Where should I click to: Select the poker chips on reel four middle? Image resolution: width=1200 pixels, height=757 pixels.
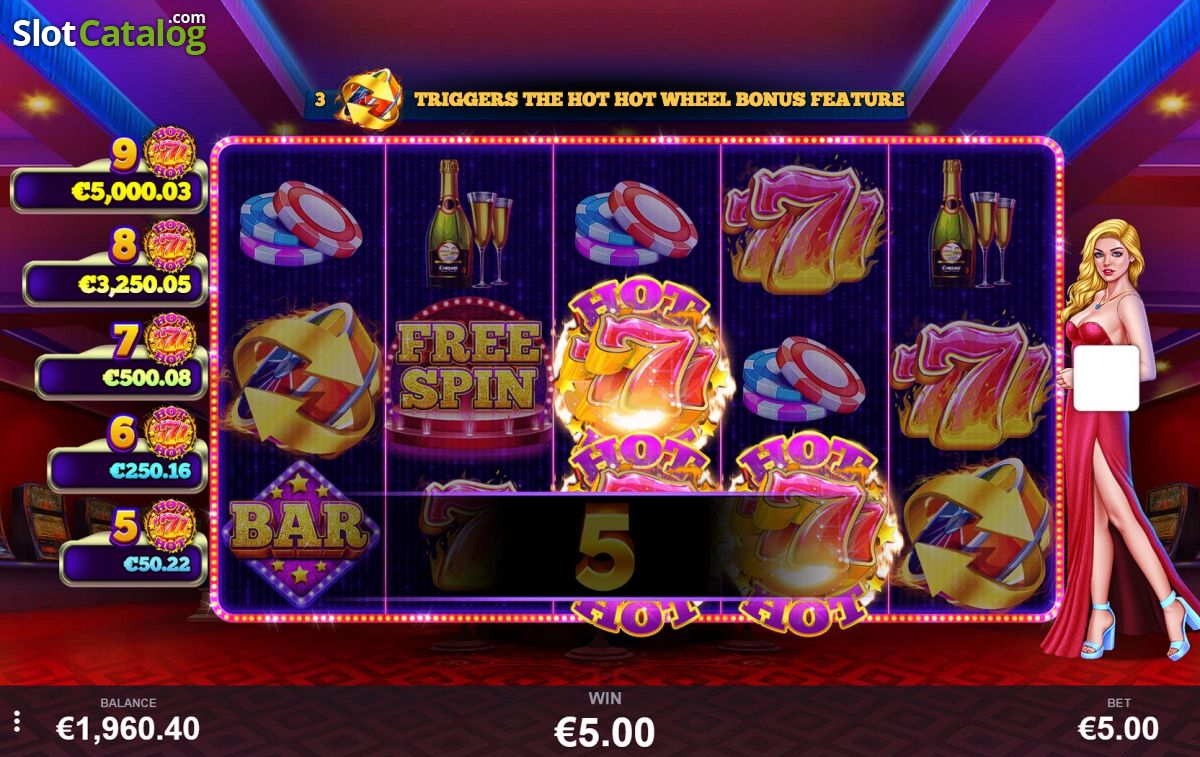click(x=804, y=377)
